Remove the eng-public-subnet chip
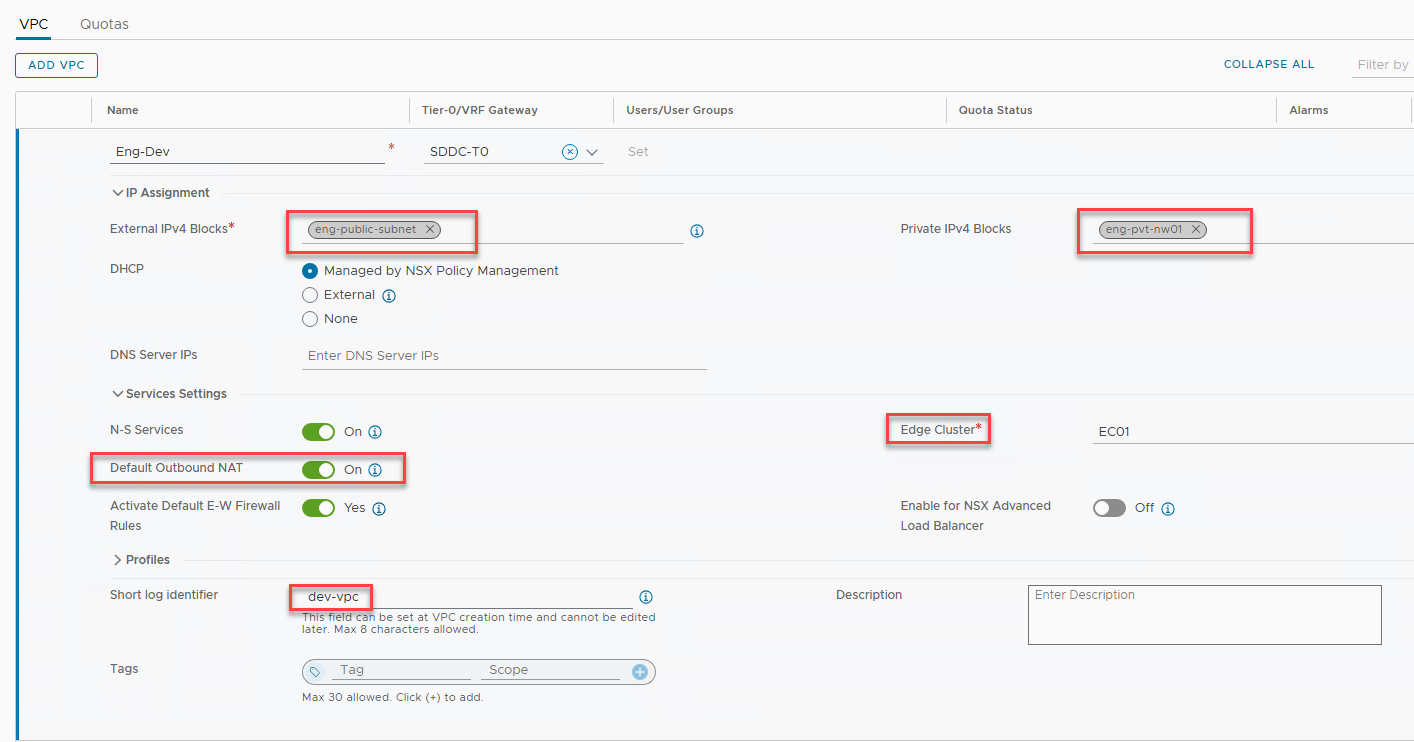Viewport: 1414px width, 742px height. pos(429,229)
